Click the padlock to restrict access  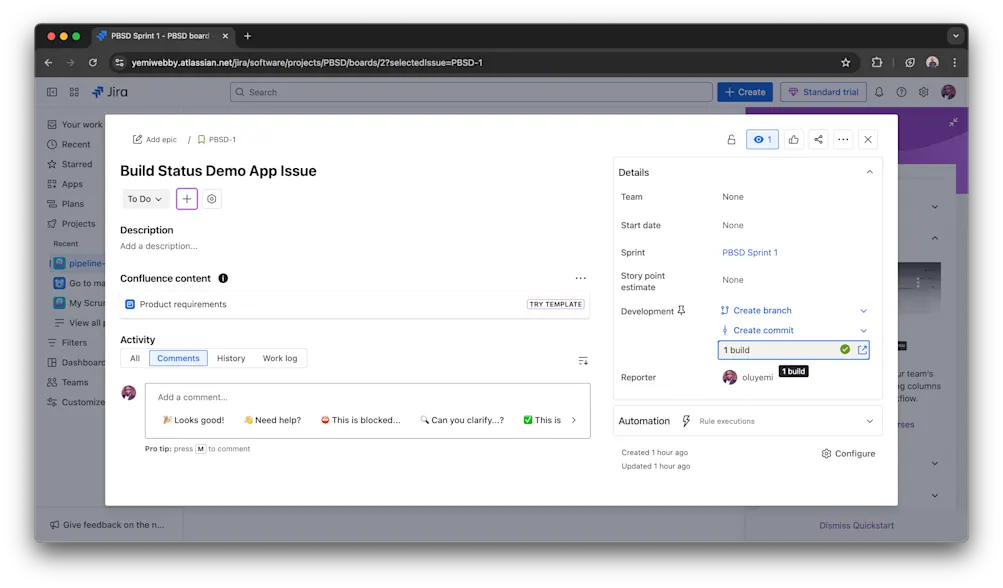(x=732, y=139)
